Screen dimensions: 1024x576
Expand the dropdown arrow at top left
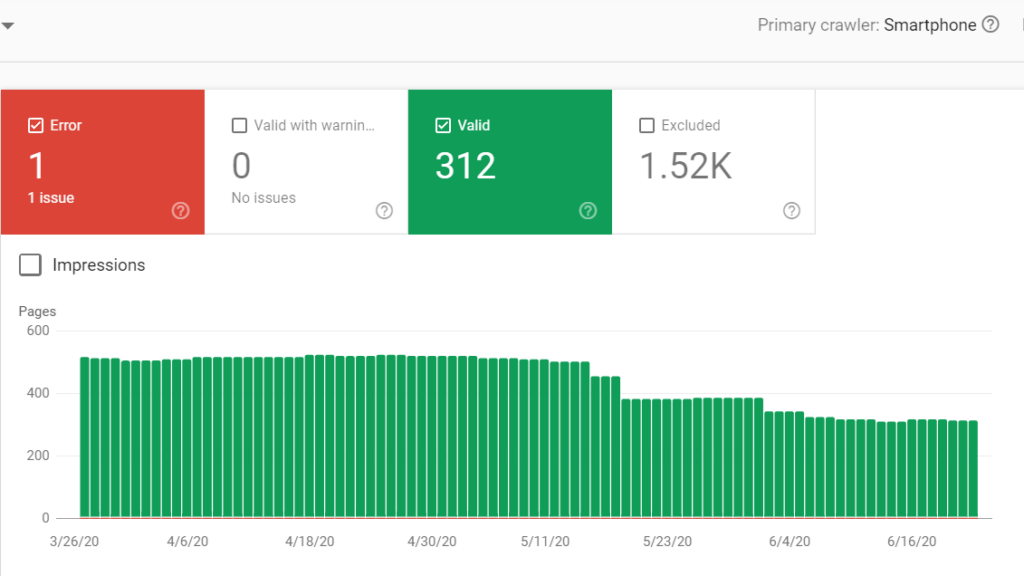coord(7,26)
